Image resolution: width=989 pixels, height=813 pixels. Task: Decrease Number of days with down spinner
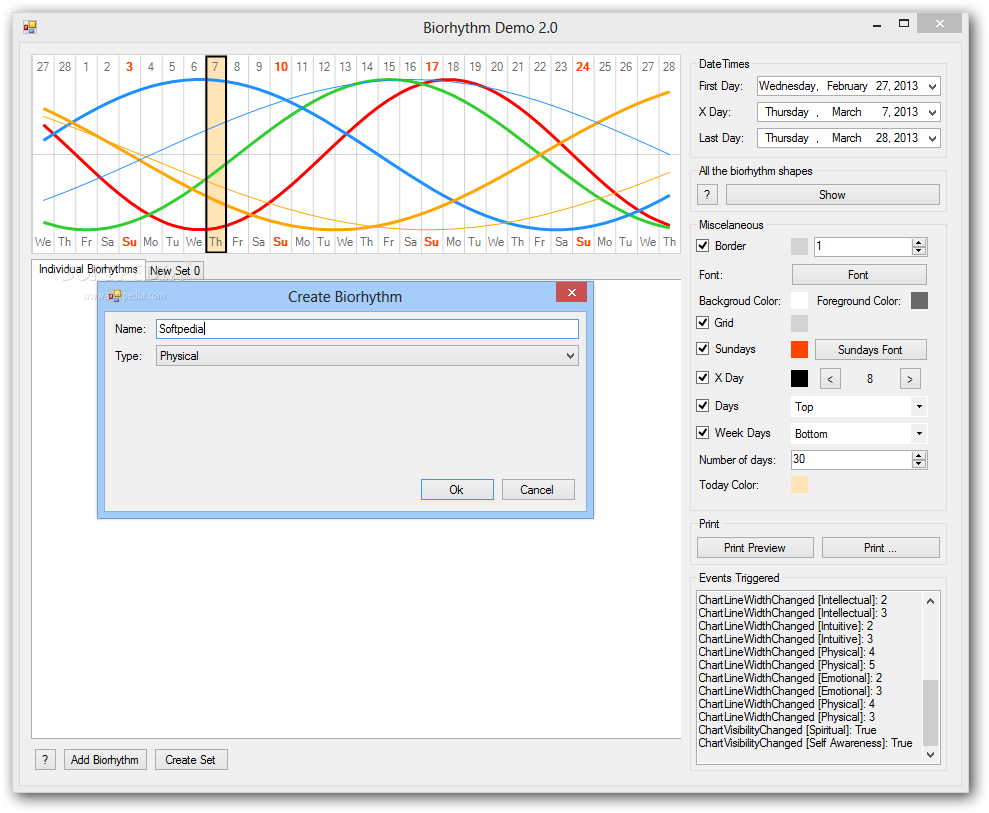click(919, 464)
